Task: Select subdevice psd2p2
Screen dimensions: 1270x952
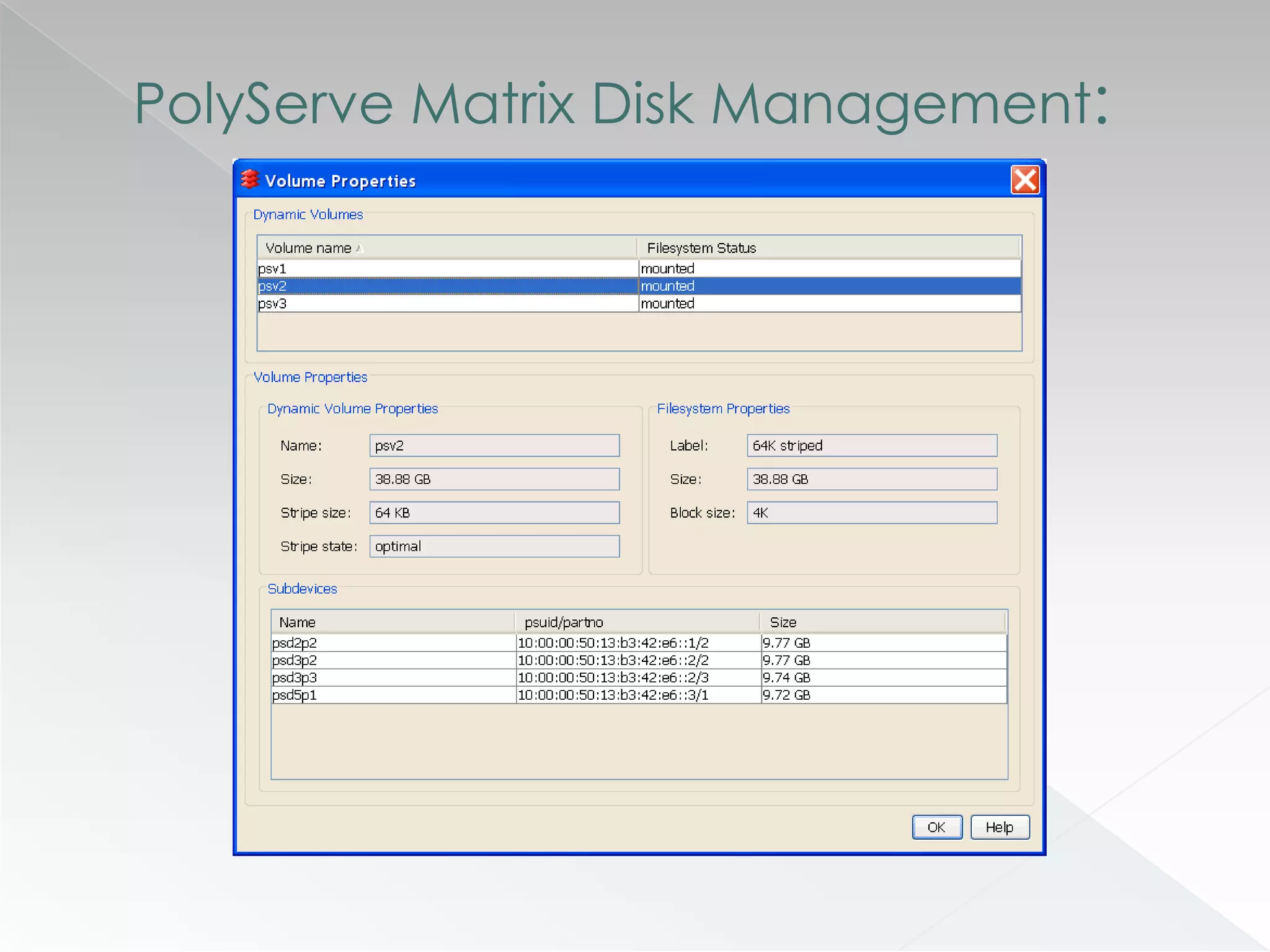Action: point(394,643)
